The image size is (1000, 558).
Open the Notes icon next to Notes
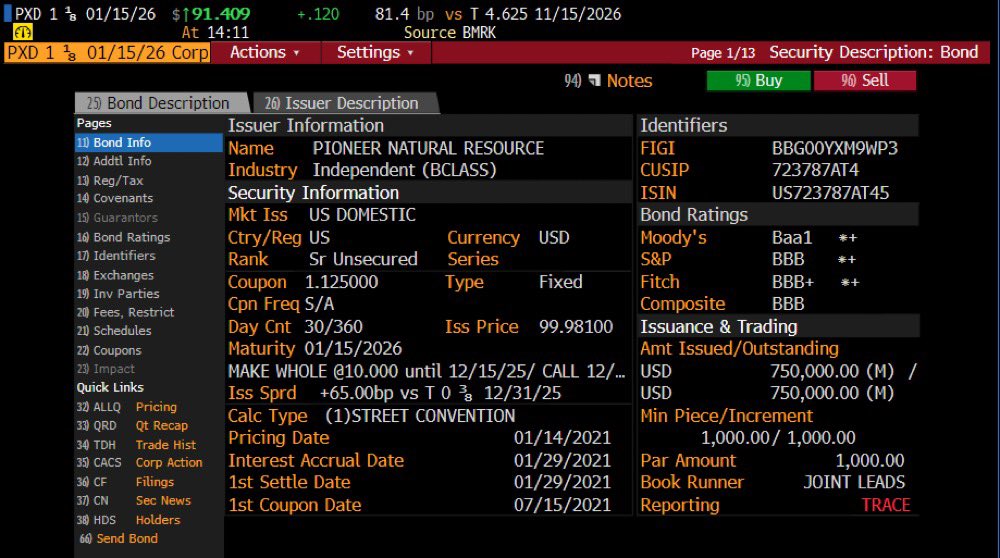coord(594,80)
